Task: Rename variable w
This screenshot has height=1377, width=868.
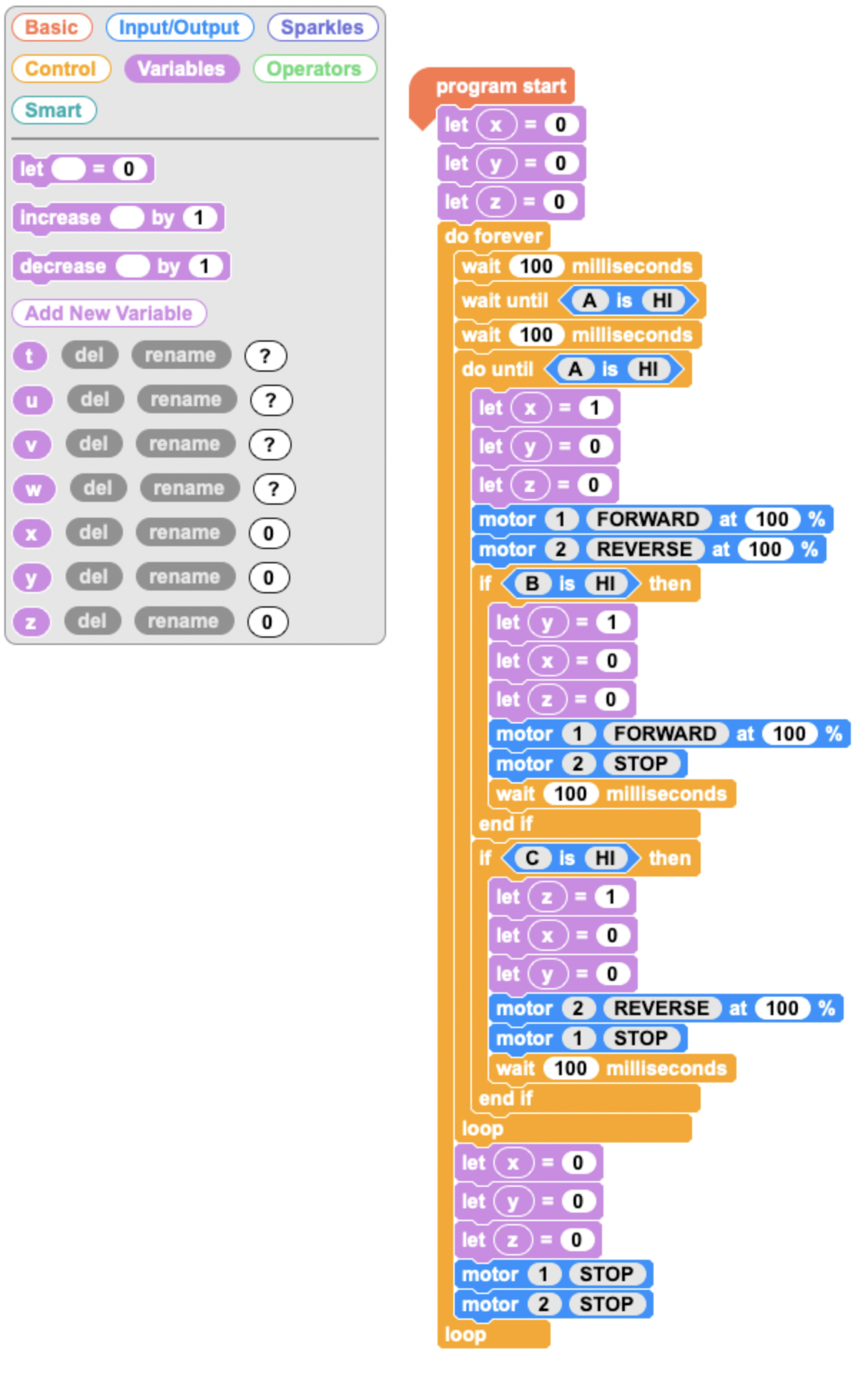Action: [189, 488]
